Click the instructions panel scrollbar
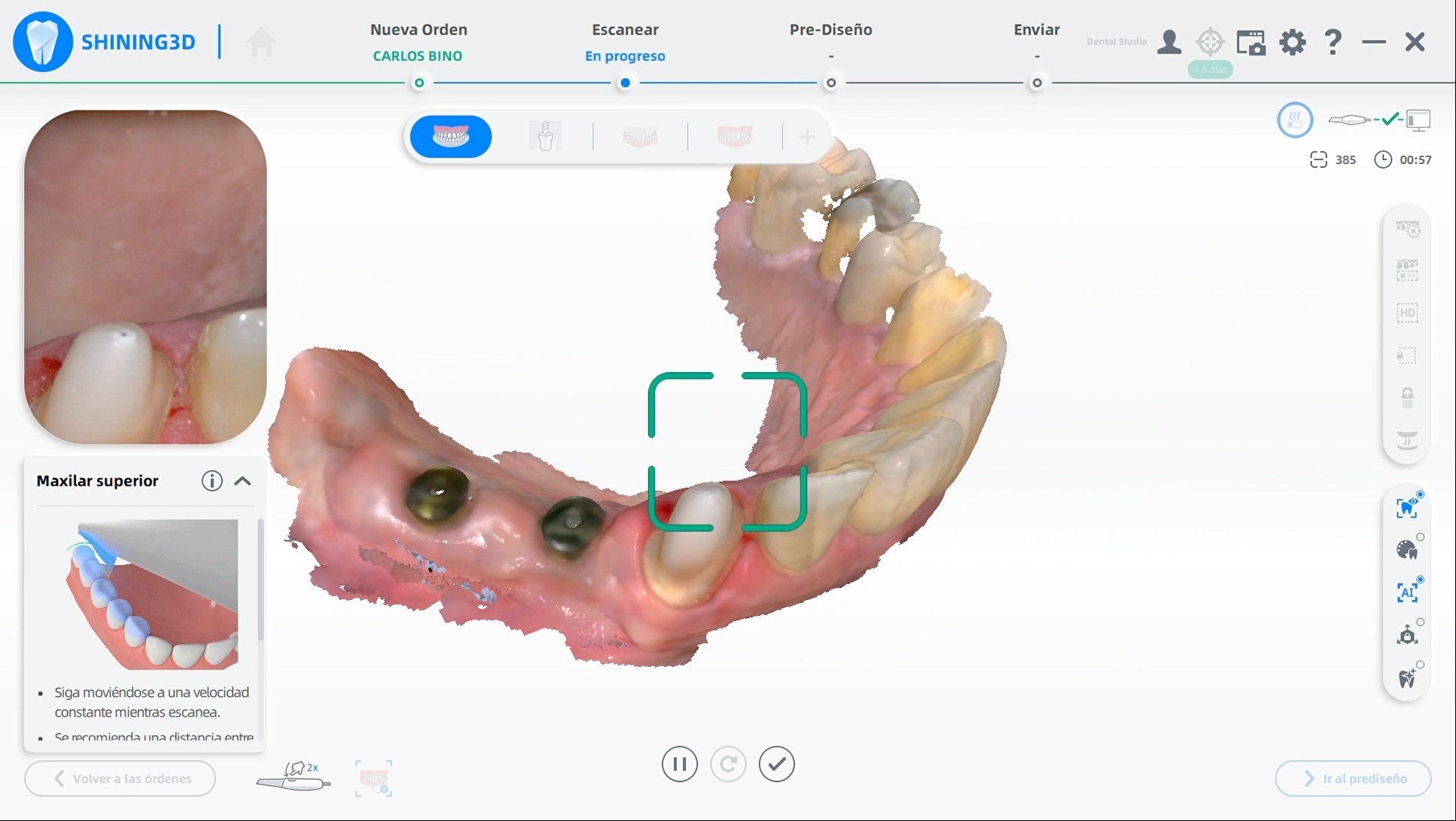1456x821 pixels. (260, 579)
